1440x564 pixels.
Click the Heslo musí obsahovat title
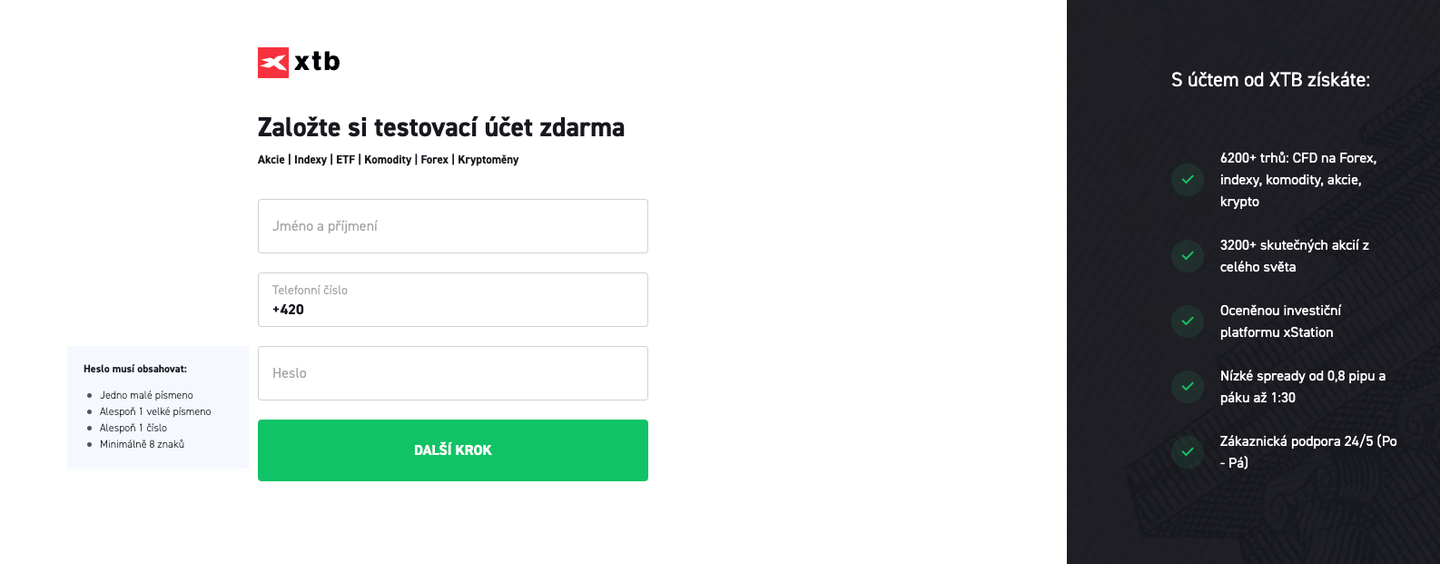(135, 369)
